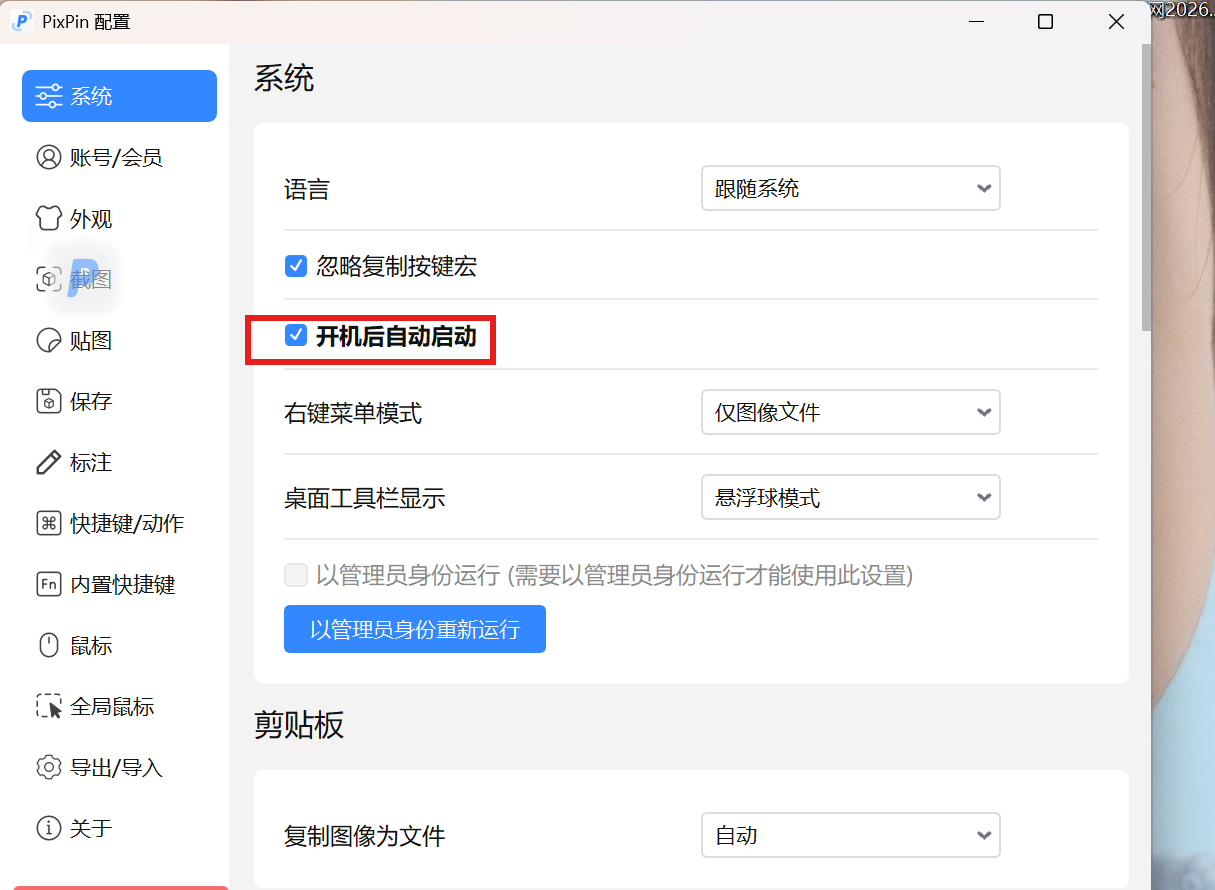Click the 语言 label text
The width and height of the screenshot is (1215, 890).
coord(306,189)
